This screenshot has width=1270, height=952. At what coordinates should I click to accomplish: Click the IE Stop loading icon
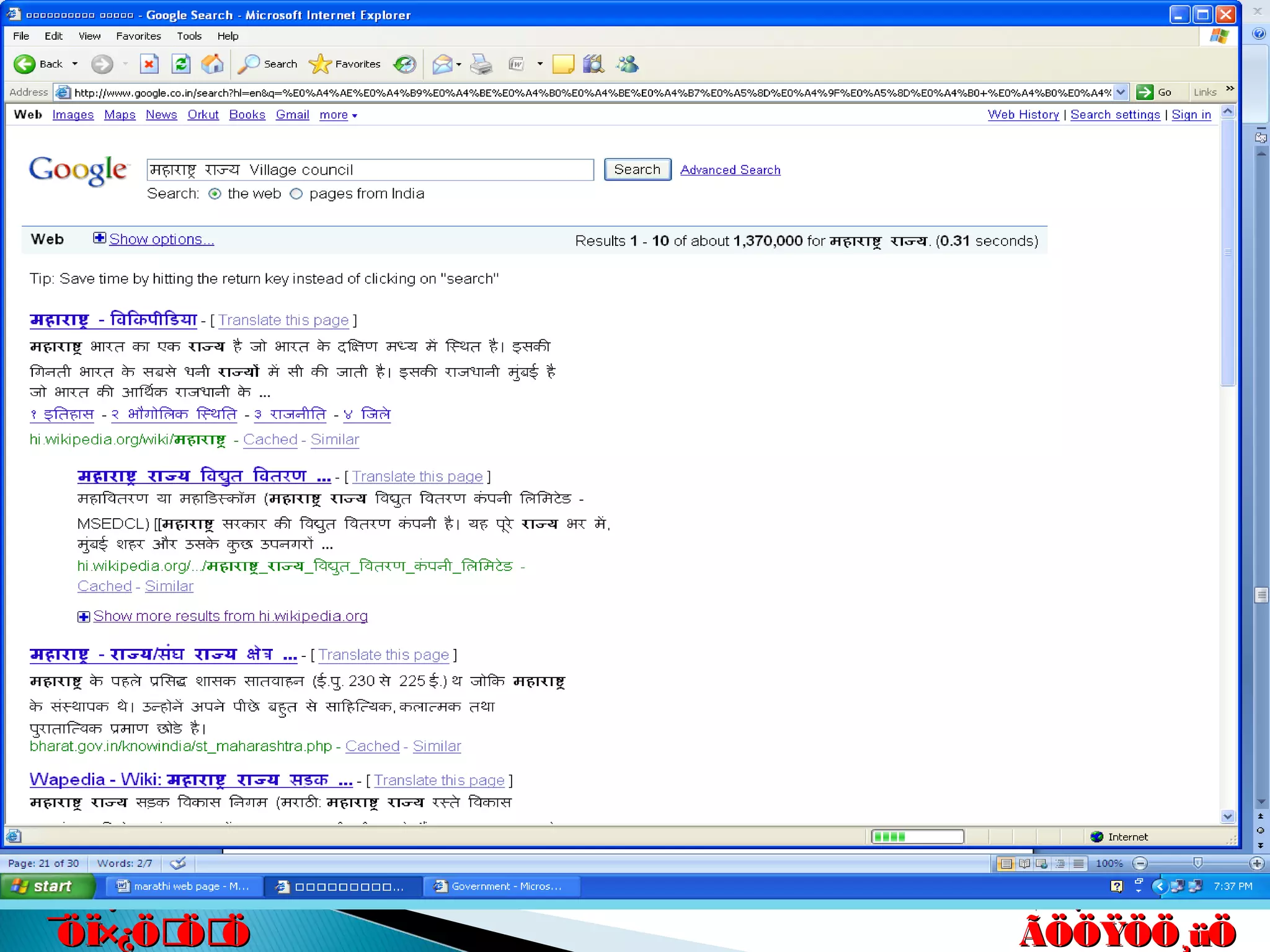point(149,64)
